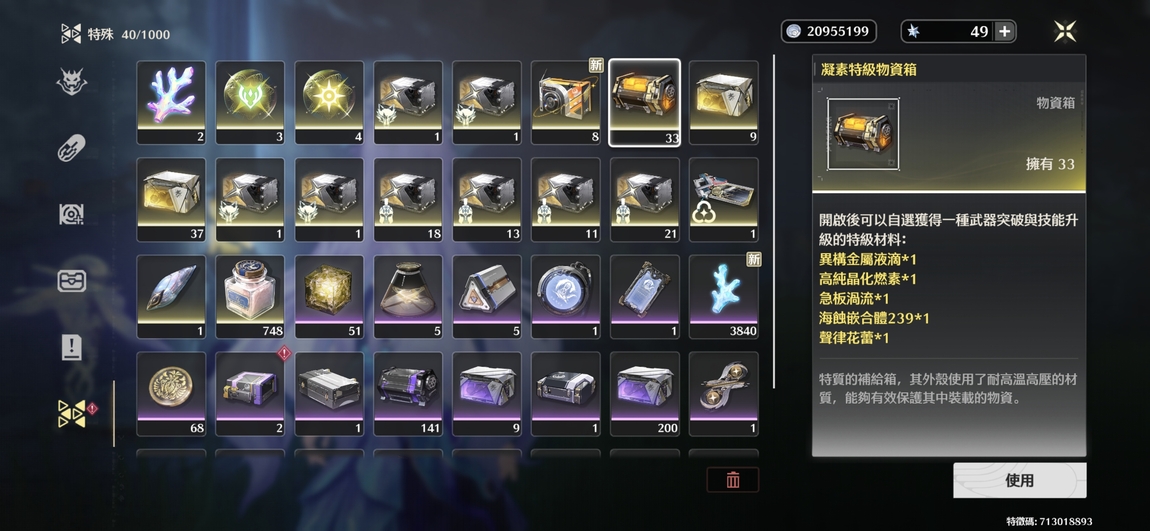Add more Astrite with plus button
This screenshot has height=531, width=1150.
coord(1005,32)
